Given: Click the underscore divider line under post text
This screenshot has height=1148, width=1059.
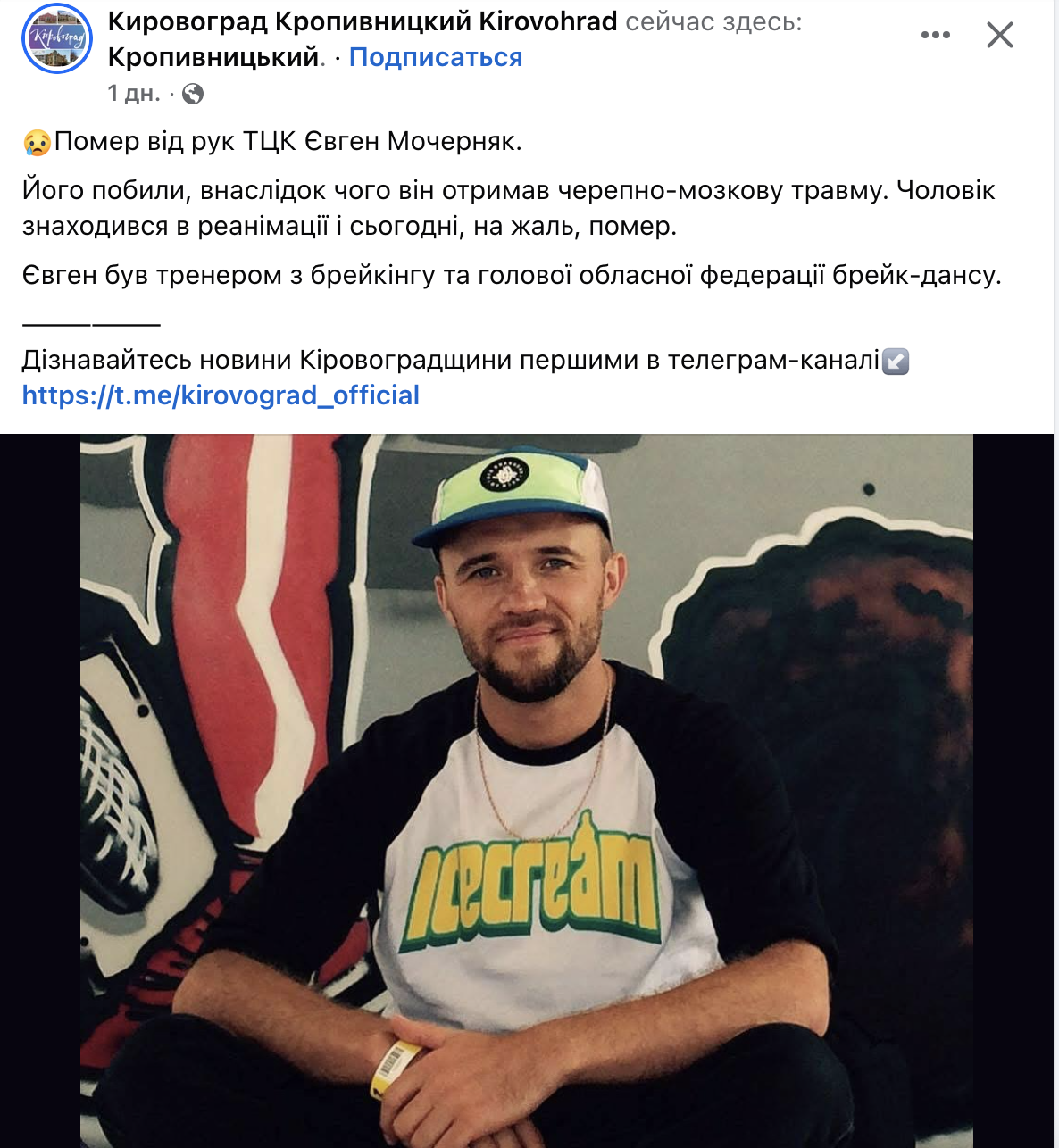Looking at the screenshot, I should point(91,323).
